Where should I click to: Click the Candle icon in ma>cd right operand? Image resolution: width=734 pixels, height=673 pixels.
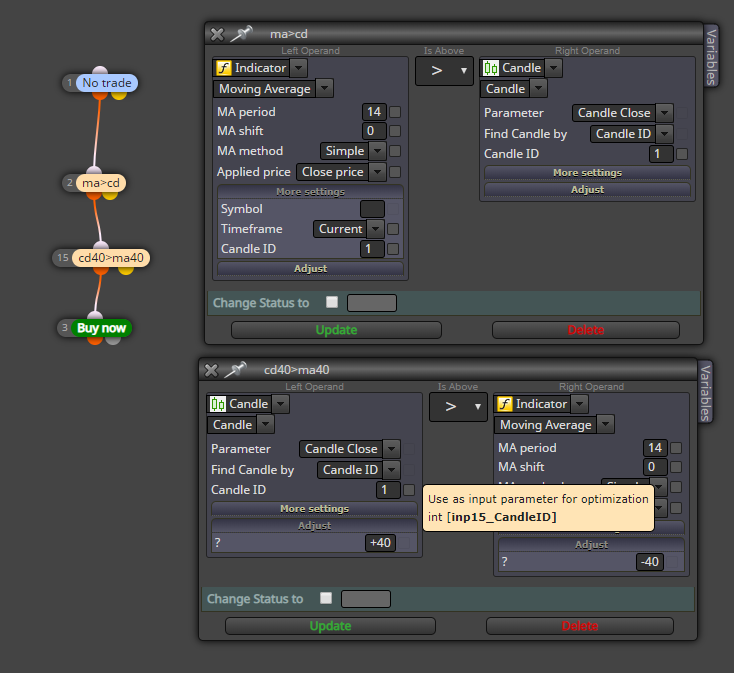coord(491,68)
